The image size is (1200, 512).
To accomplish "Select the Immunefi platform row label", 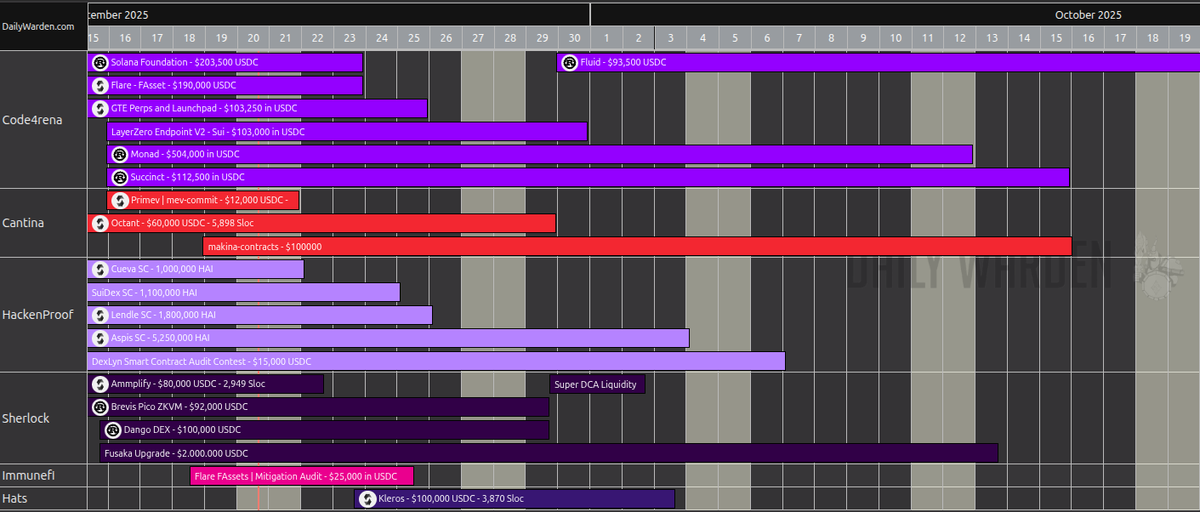I will click(x=29, y=475).
